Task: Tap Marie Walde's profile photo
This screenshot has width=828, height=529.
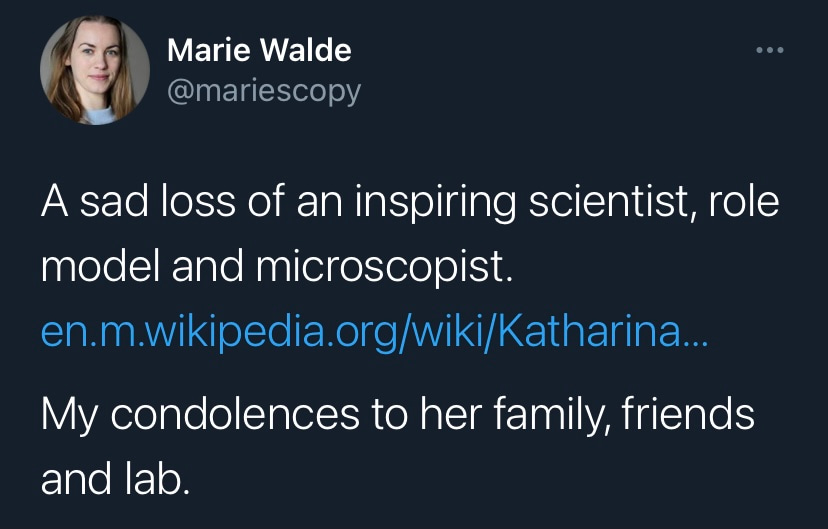Action: pyautogui.click(x=95, y=71)
